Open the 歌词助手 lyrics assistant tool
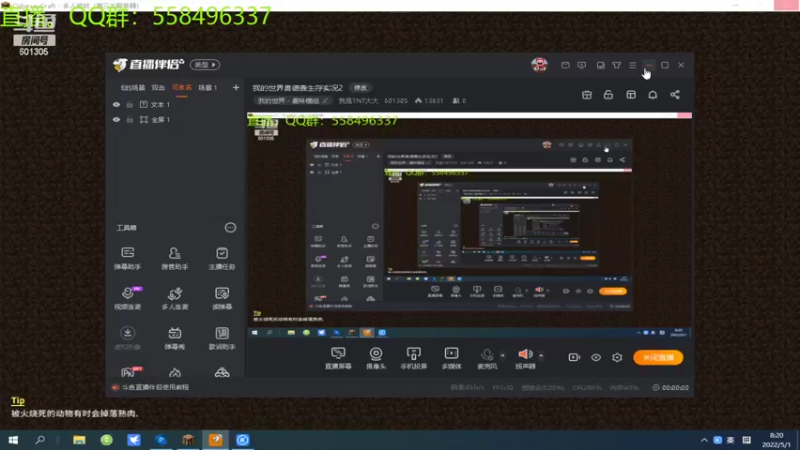This screenshot has width=800, height=450. click(222, 338)
